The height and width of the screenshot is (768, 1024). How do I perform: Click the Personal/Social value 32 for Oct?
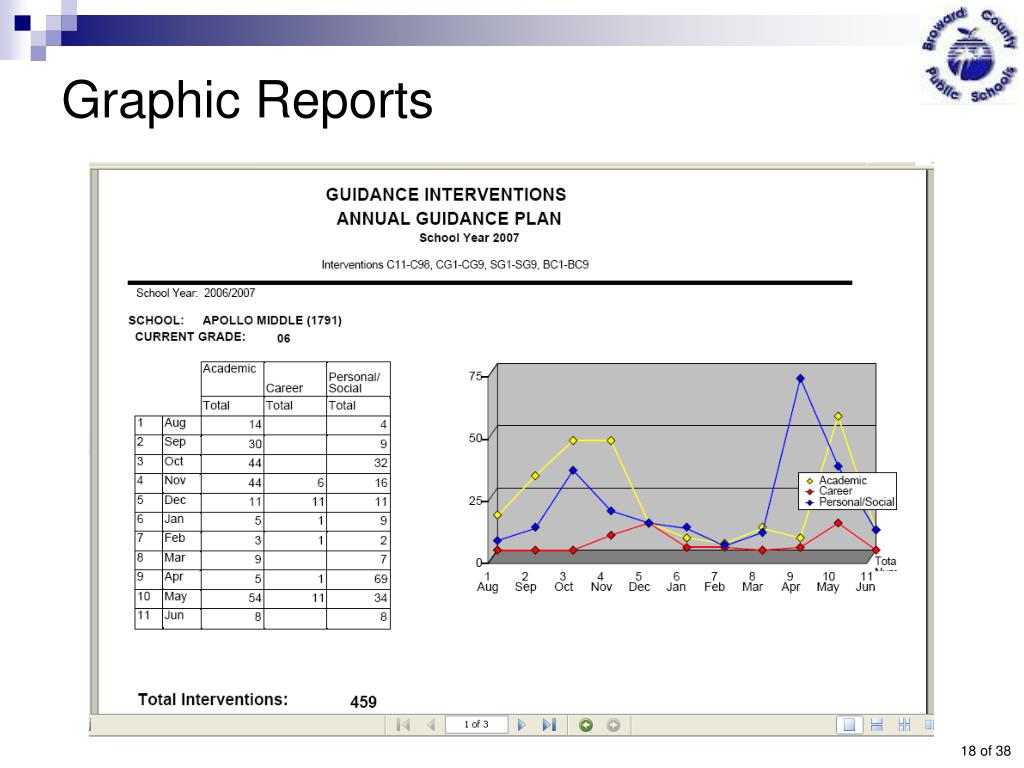pyautogui.click(x=381, y=463)
